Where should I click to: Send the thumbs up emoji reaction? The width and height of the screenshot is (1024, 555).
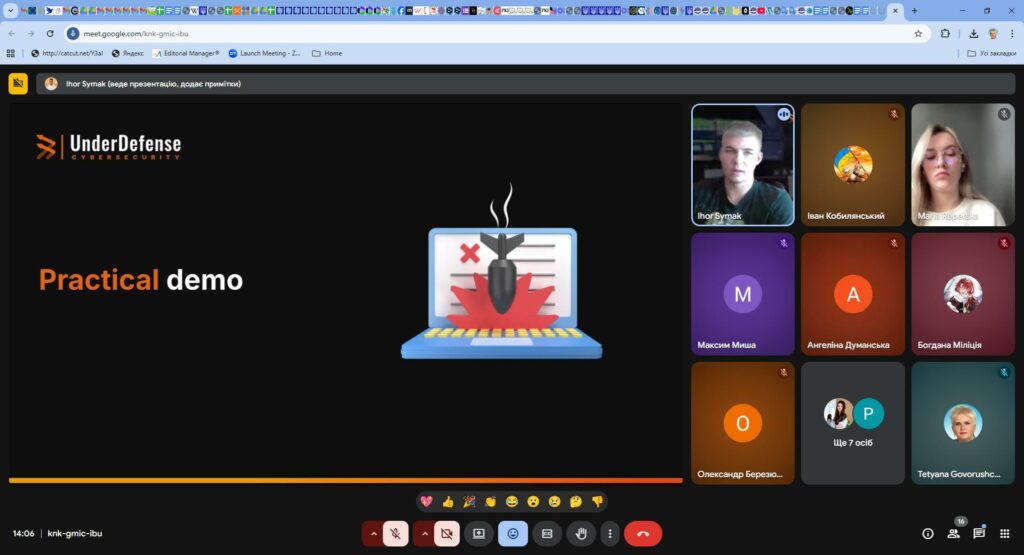(448, 502)
